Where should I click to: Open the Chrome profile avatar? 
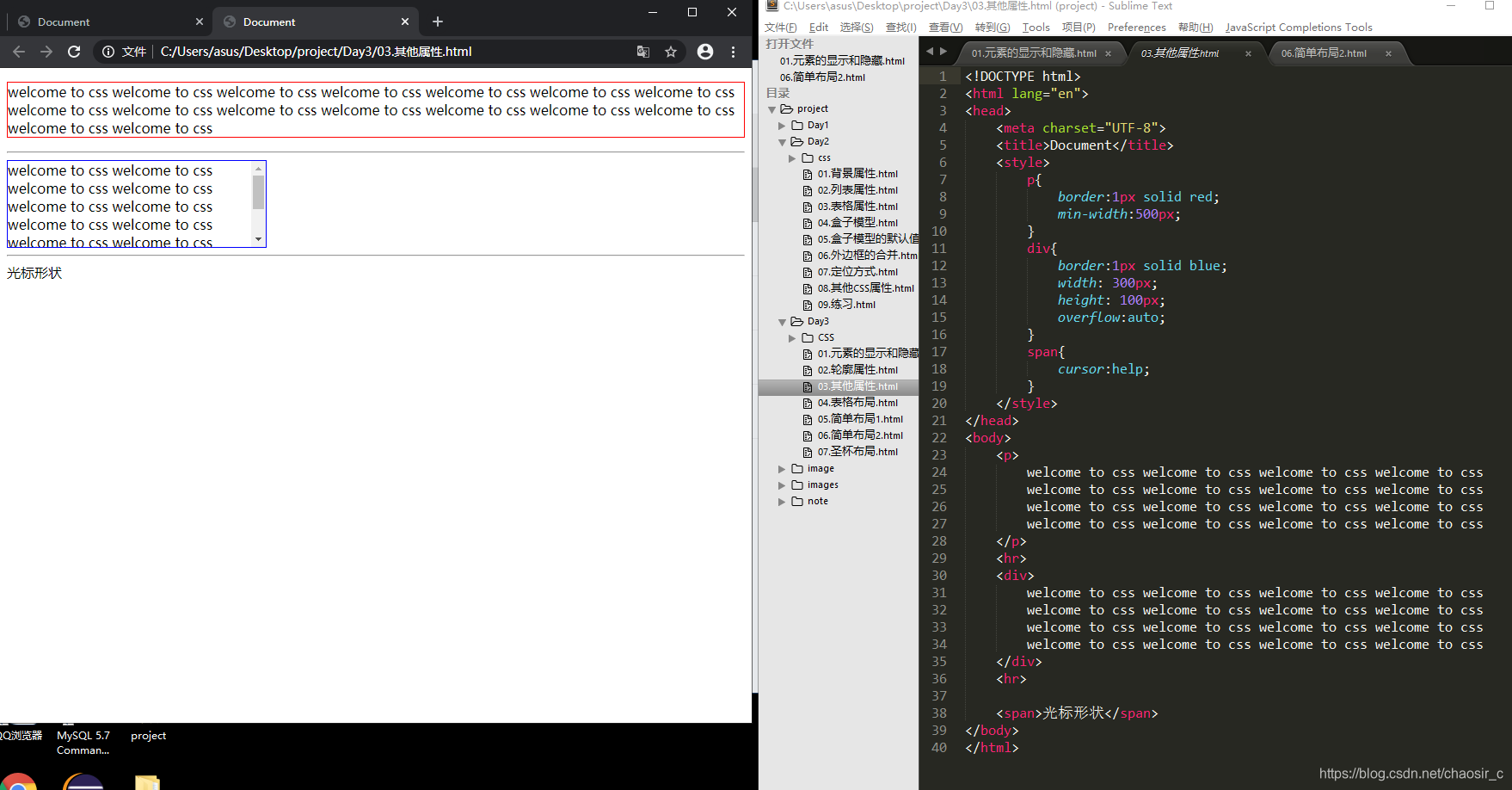tap(705, 52)
